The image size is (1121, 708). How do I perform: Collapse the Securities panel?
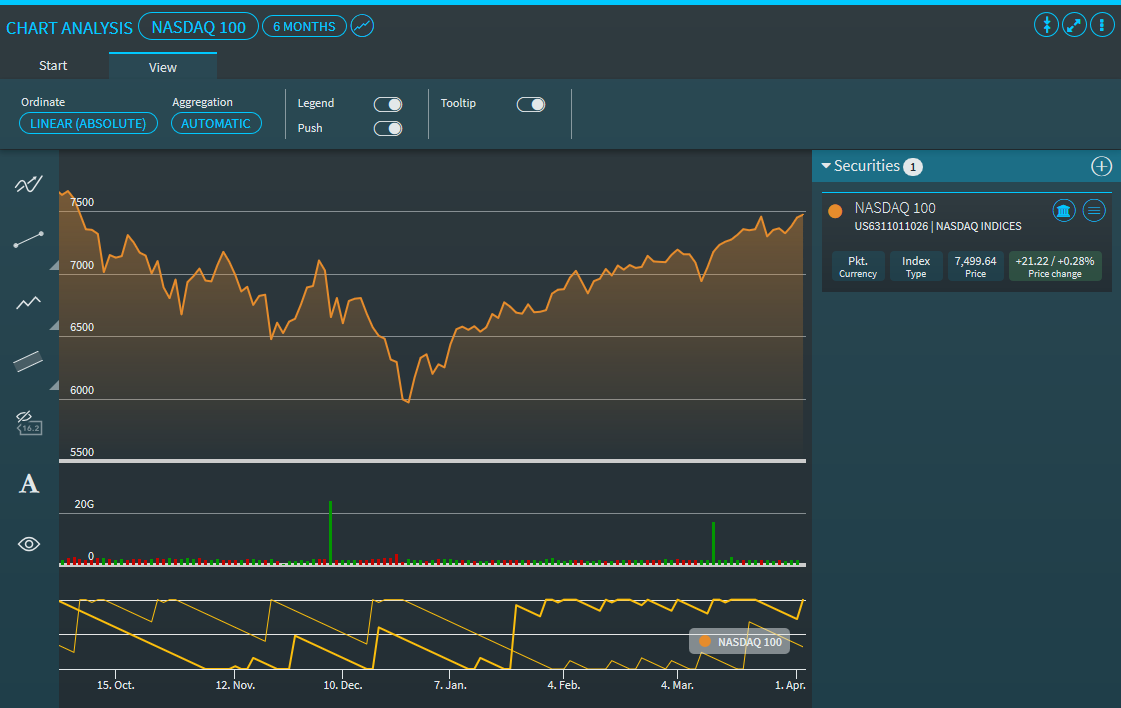coord(827,166)
